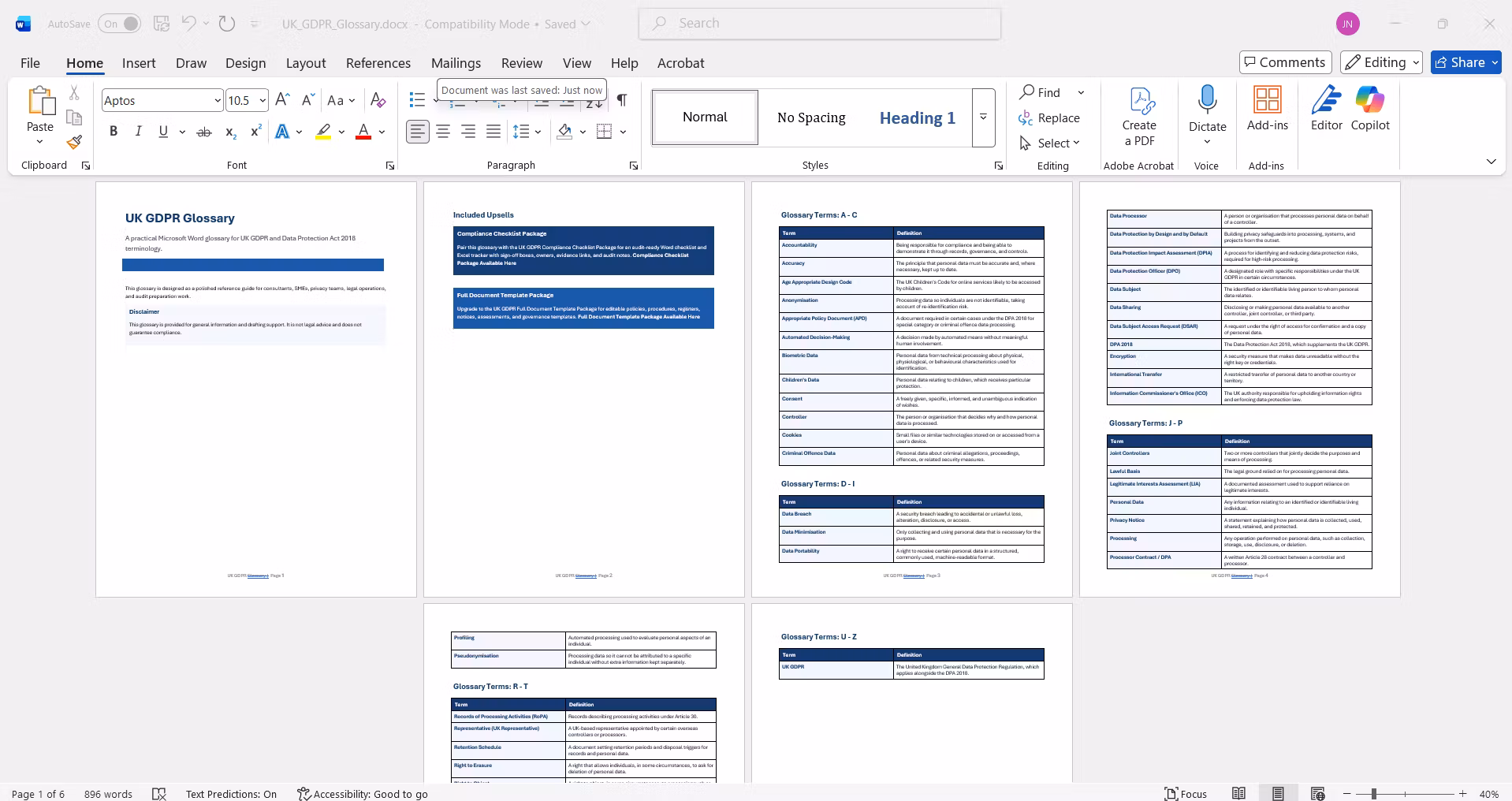Image resolution: width=1512 pixels, height=801 pixels.
Task: Toggle bold formatting
Action: click(x=114, y=132)
